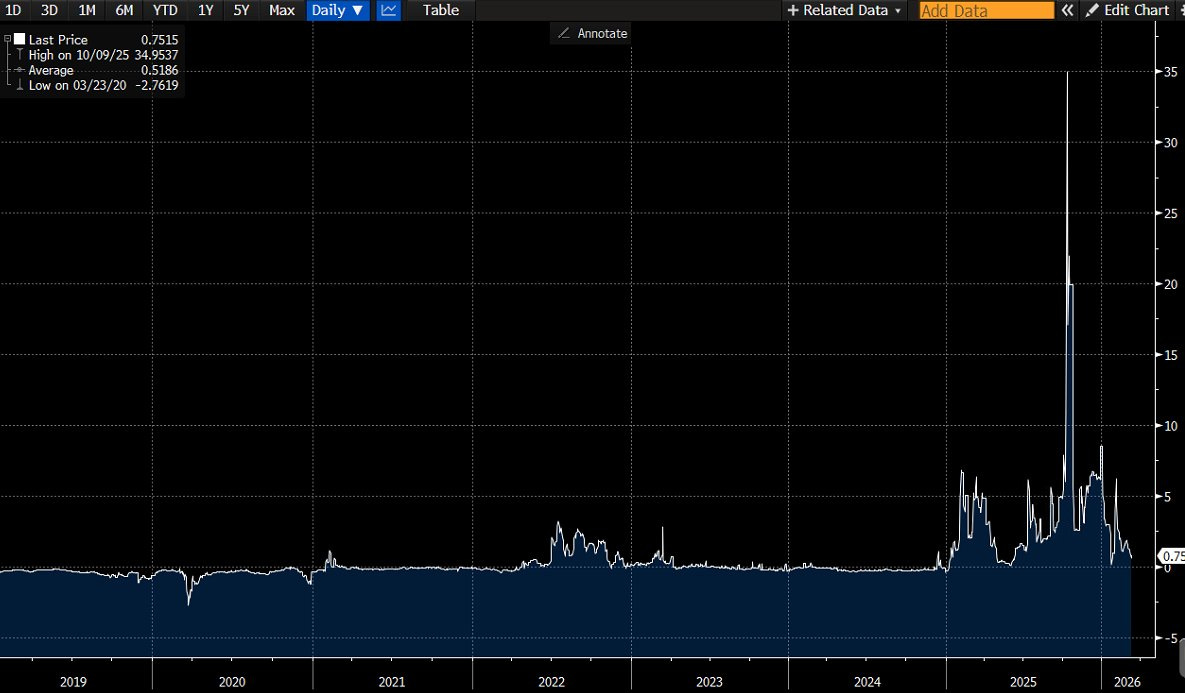Collapse panel with the double-chevron icon
This screenshot has width=1185, height=693.
point(1067,10)
